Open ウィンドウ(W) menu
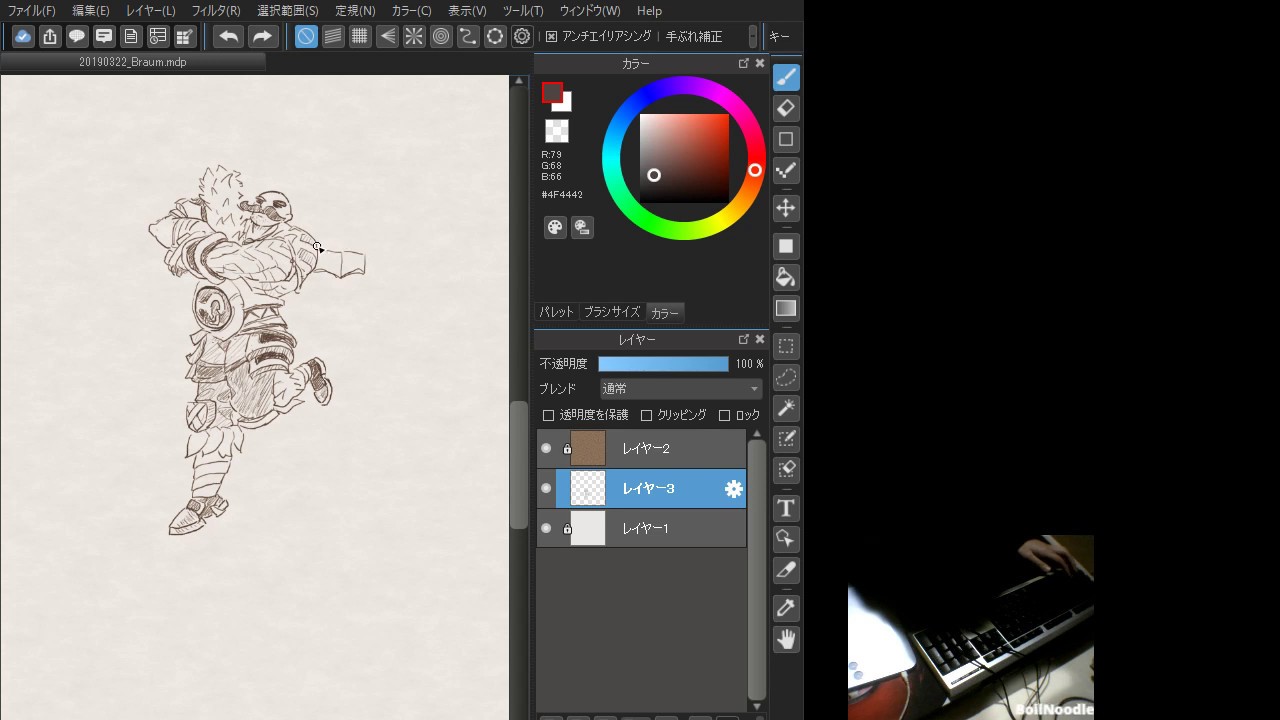This screenshot has height=720, width=1280. click(590, 10)
